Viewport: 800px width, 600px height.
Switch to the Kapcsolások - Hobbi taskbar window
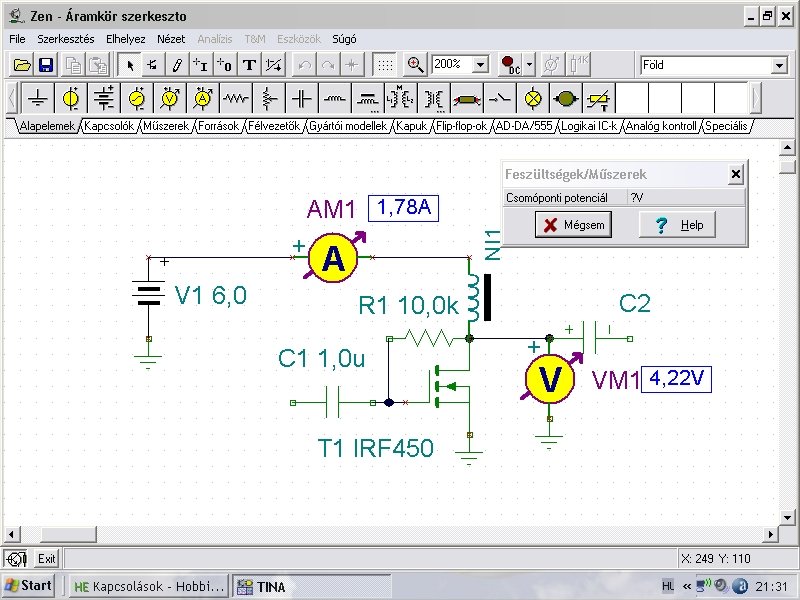click(x=149, y=586)
